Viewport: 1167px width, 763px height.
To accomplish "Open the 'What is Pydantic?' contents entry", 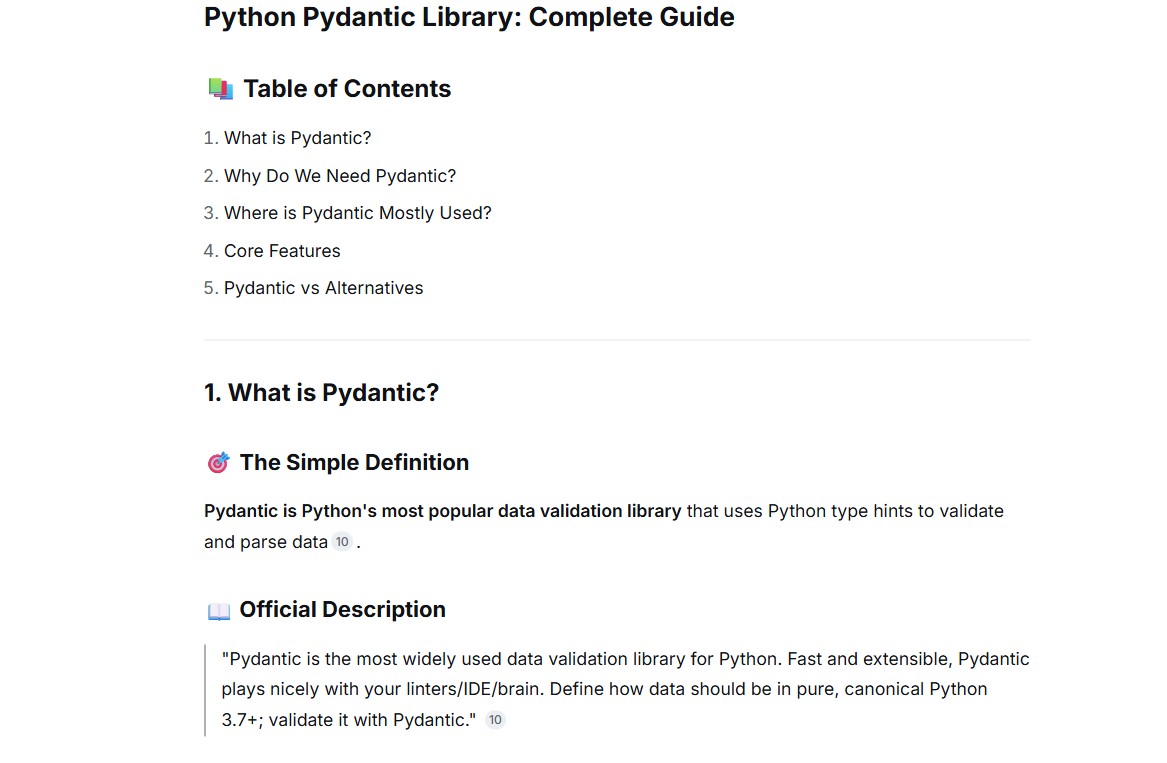I will [297, 138].
